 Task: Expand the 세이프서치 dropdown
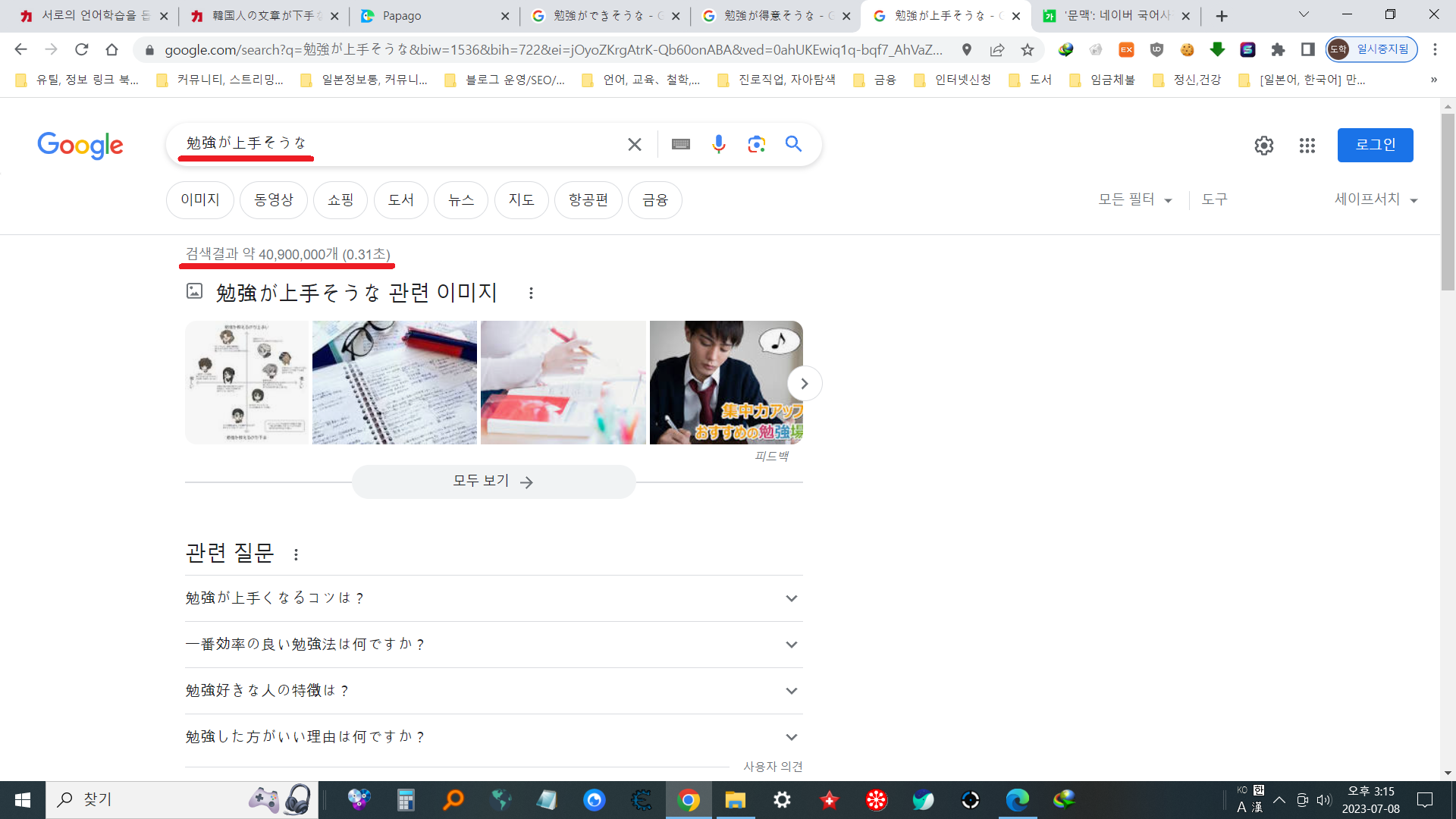(1376, 199)
